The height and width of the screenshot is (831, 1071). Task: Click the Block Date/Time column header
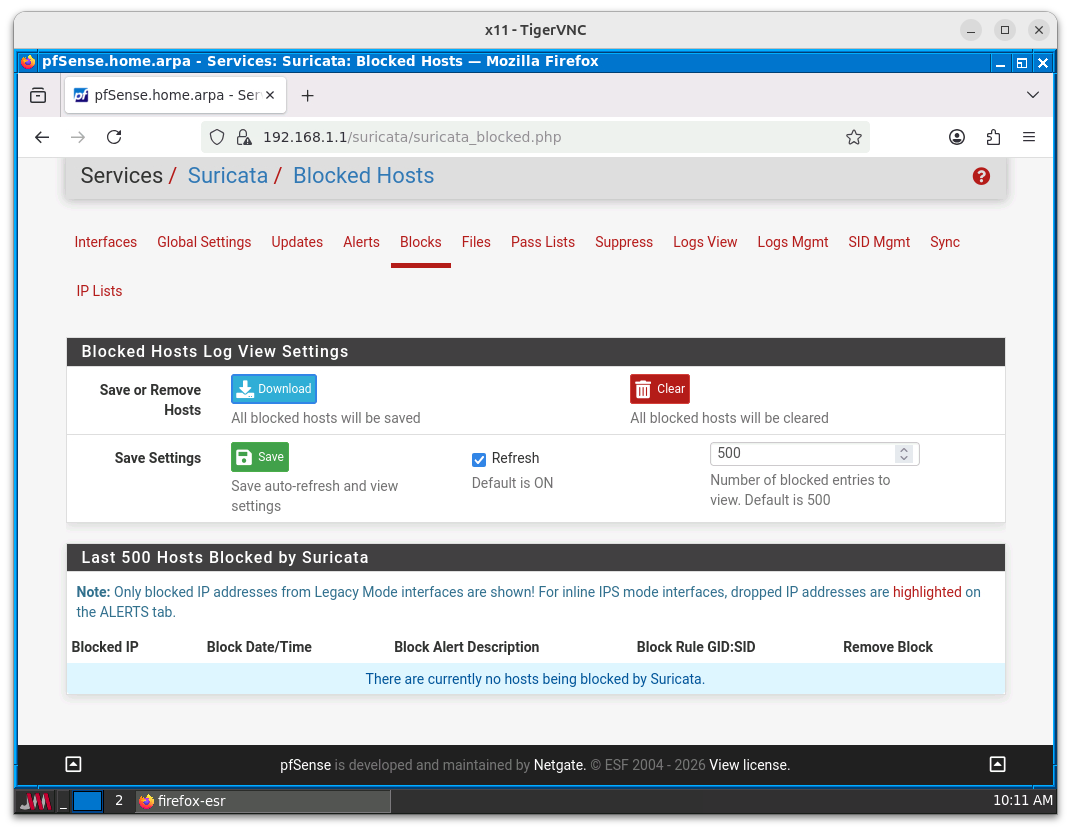tap(259, 647)
